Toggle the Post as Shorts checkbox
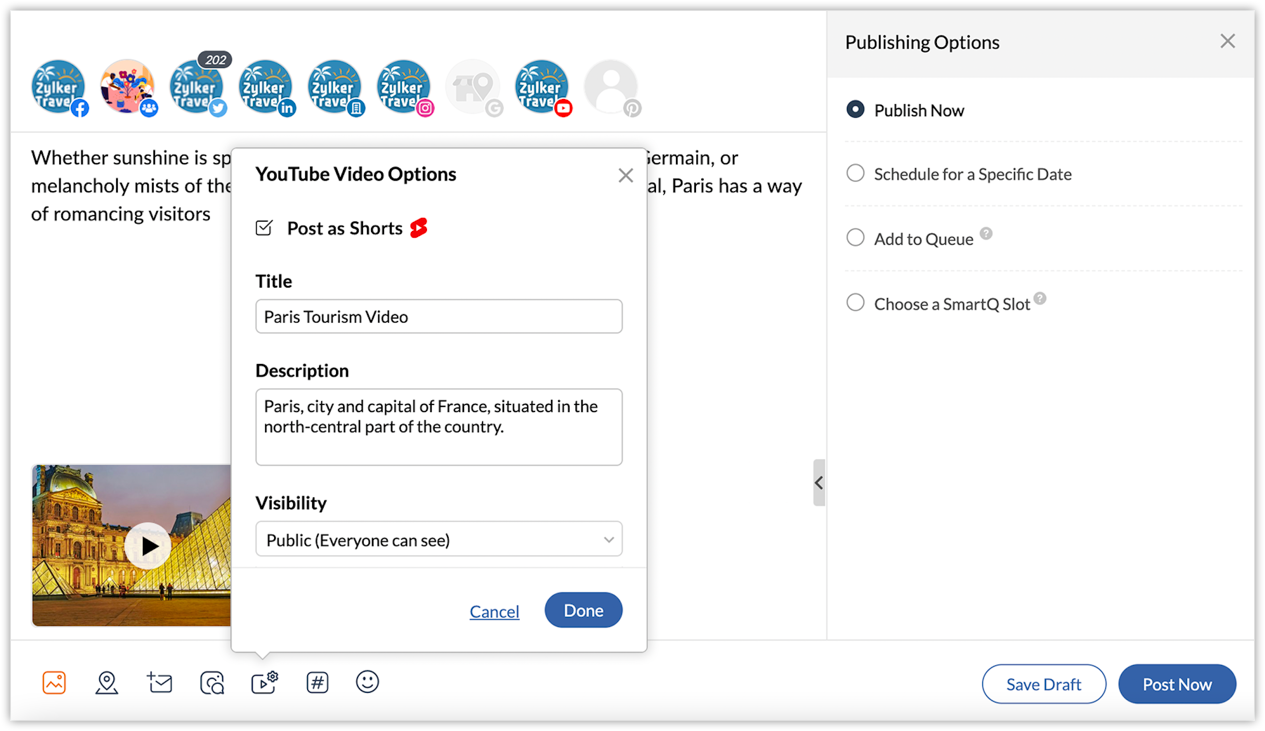This screenshot has width=1265, height=731. (264, 228)
